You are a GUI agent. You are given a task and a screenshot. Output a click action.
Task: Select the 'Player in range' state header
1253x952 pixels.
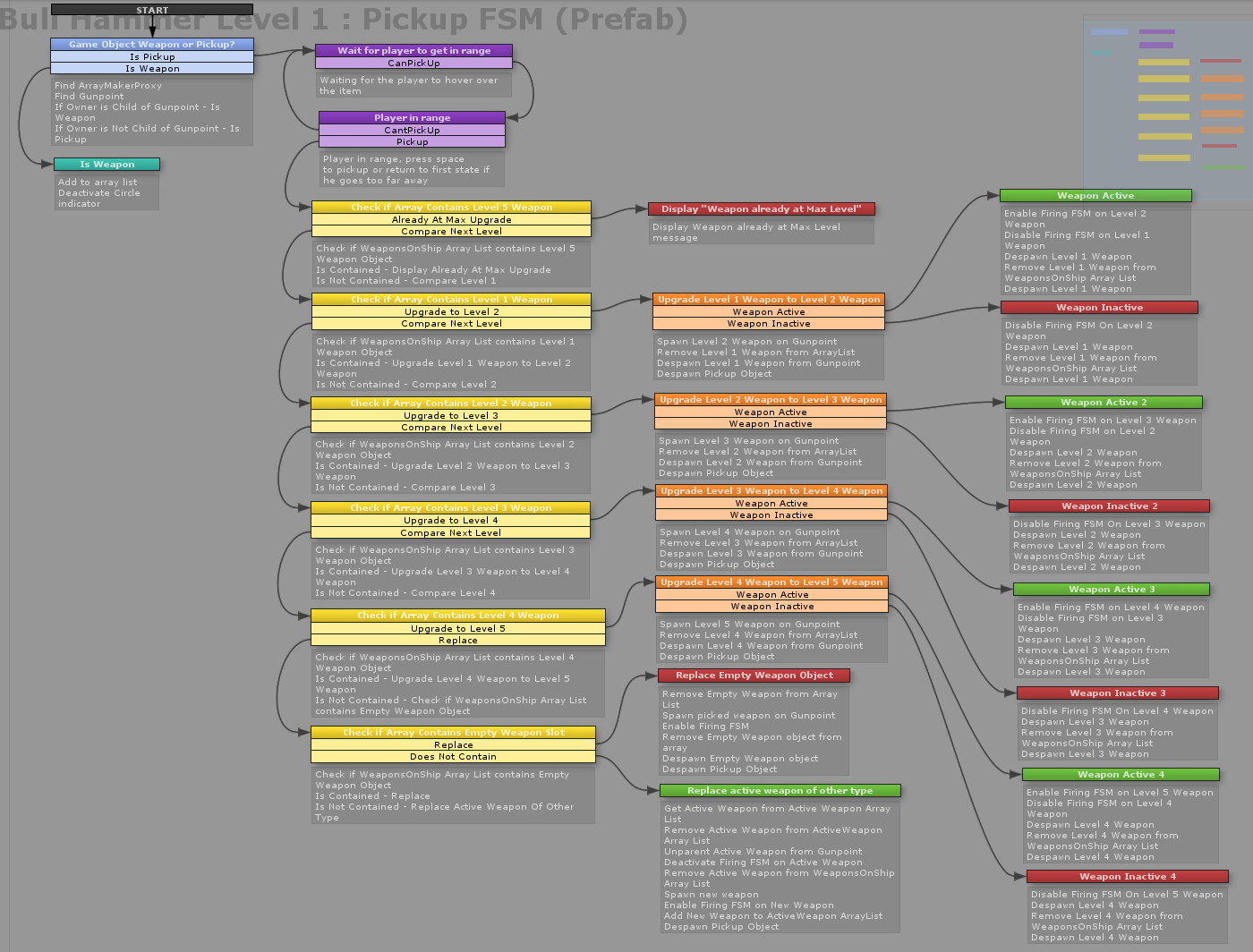412,117
